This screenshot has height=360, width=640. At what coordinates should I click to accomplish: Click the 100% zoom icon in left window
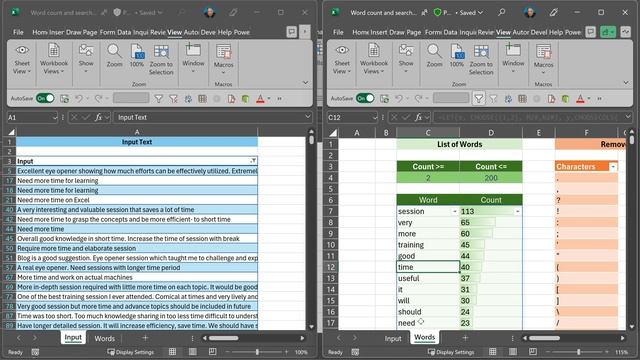(x=137, y=56)
